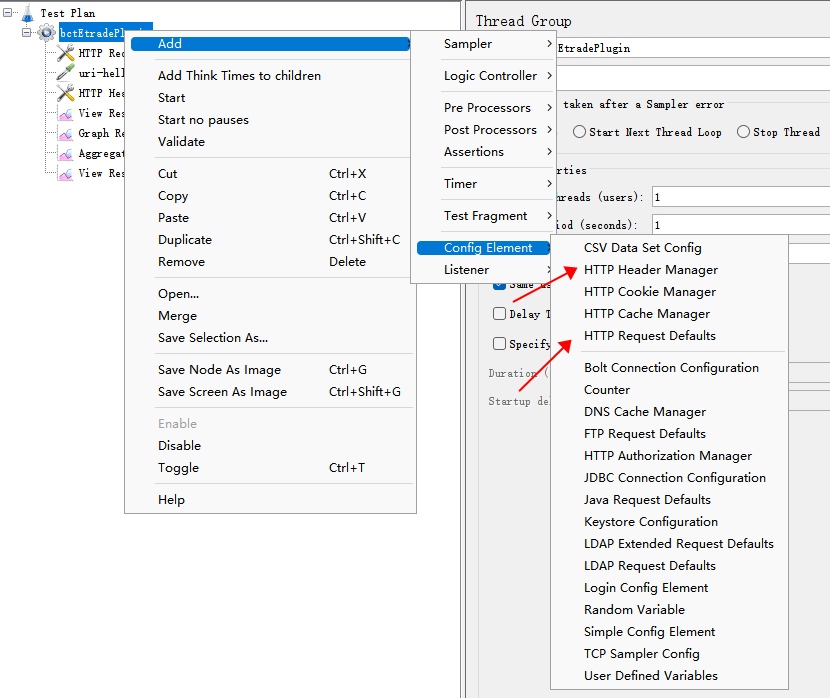Click the first HTTP Request tools icon

tap(66, 53)
